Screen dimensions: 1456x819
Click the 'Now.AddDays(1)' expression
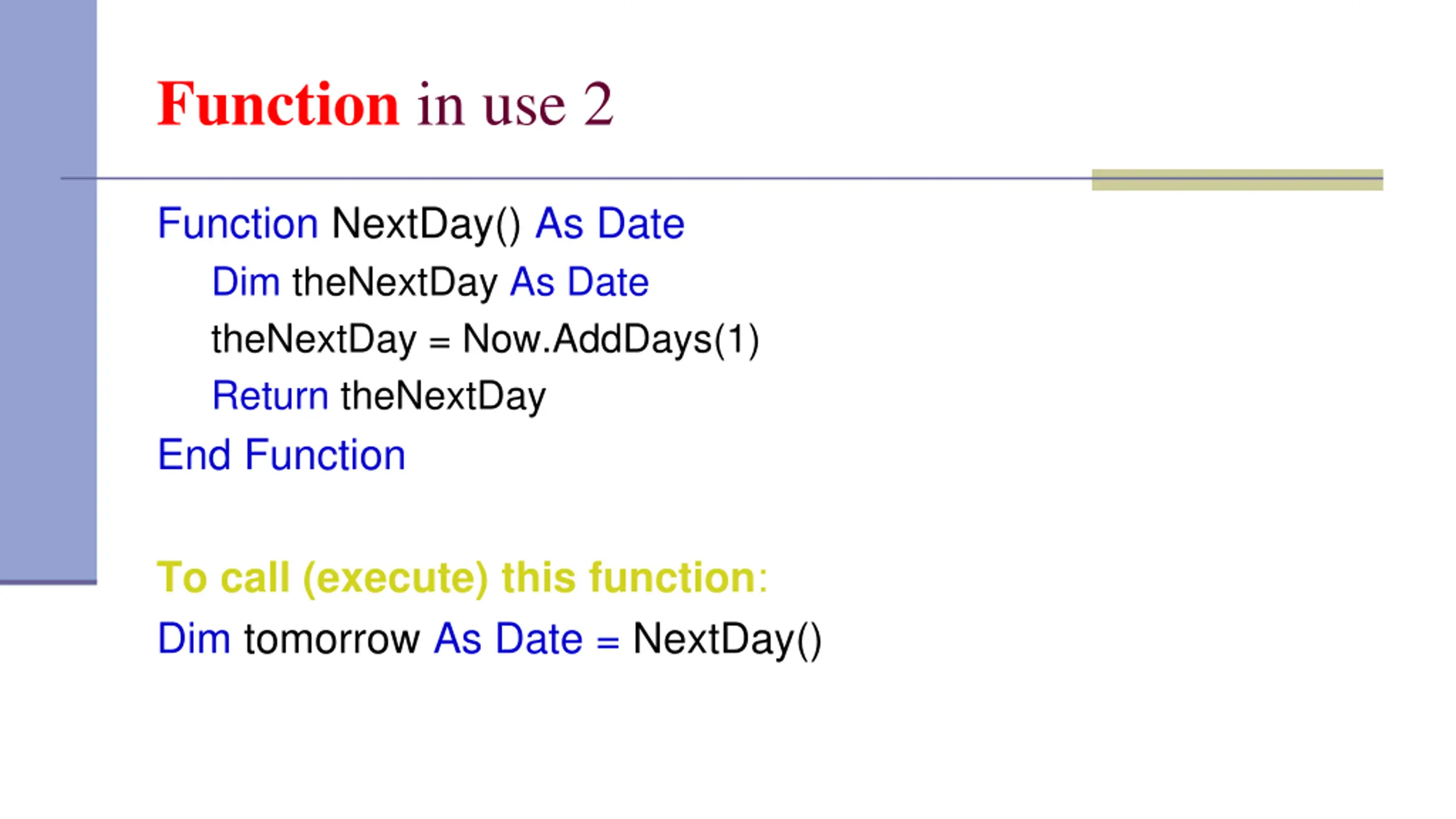click(x=611, y=340)
